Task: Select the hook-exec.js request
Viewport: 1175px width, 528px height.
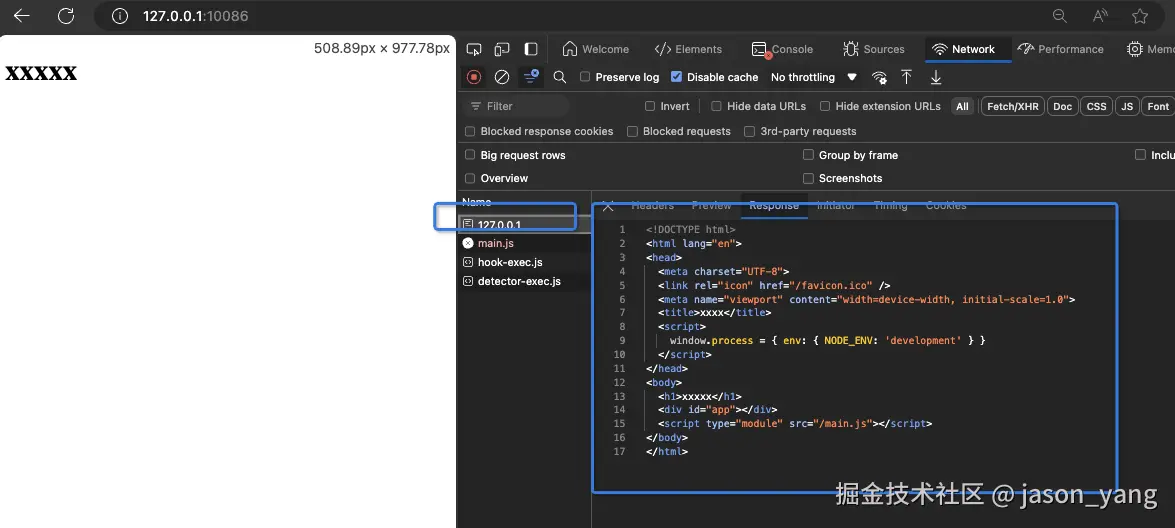Action: (x=525, y=262)
